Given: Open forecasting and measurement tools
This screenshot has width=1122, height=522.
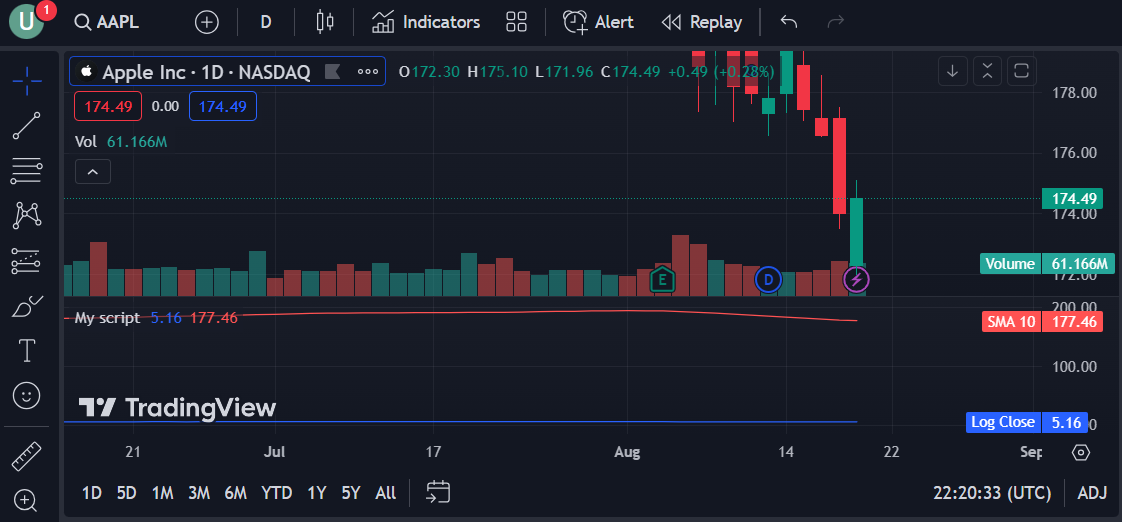Looking at the screenshot, I should pos(27,261).
